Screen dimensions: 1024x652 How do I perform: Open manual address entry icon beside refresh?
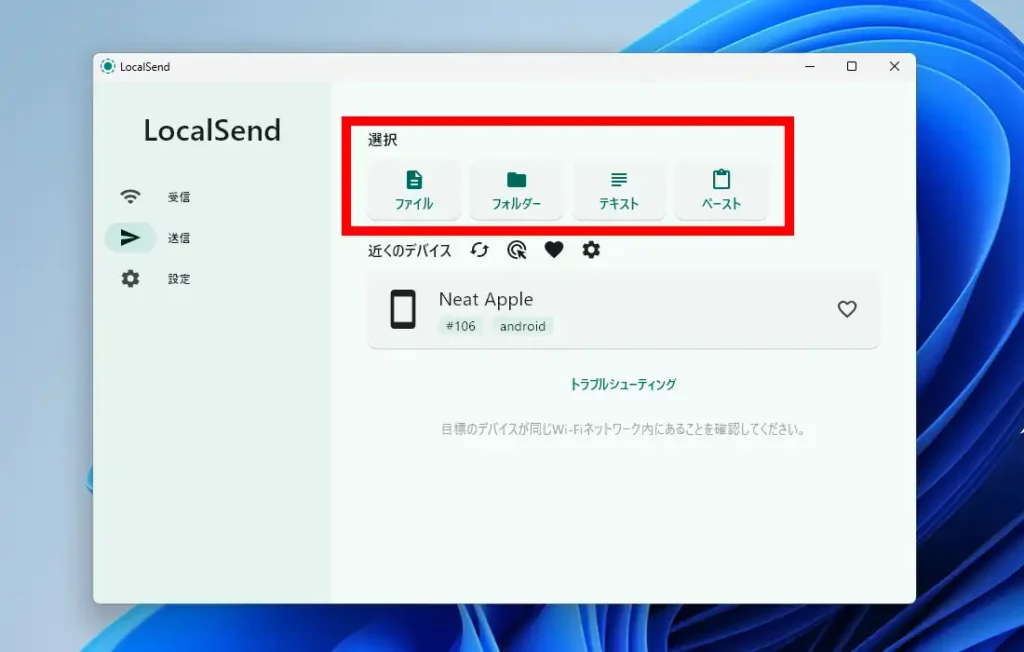click(x=517, y=250)
